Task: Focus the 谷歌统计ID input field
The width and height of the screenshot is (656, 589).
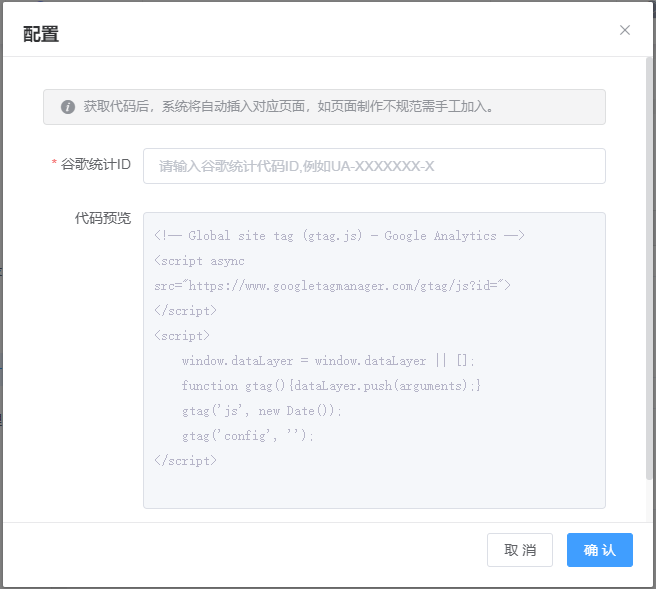Action: (x=374, y=166)
